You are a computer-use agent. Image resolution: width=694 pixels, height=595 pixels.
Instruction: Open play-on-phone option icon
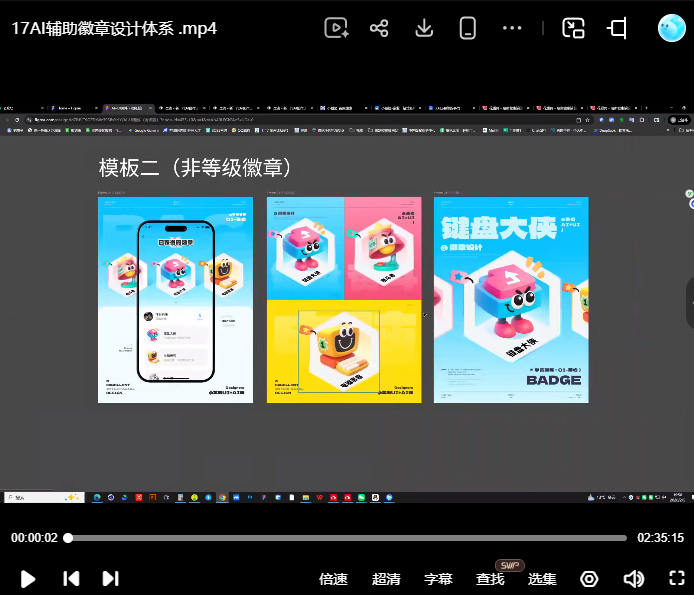(468, 28)
